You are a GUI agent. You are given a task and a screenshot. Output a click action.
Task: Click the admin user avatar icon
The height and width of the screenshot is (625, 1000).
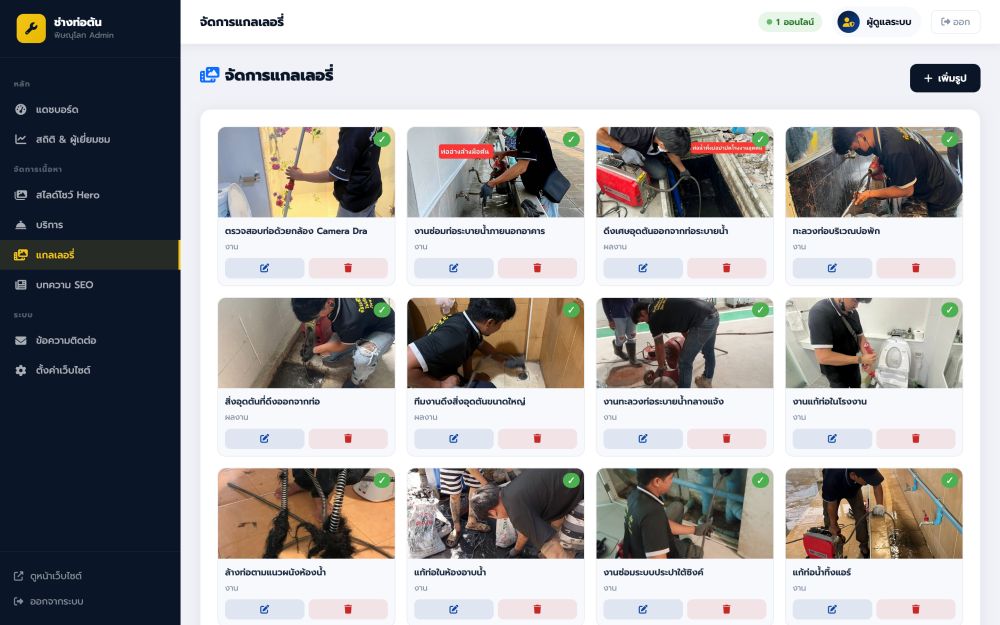point(848,22)
